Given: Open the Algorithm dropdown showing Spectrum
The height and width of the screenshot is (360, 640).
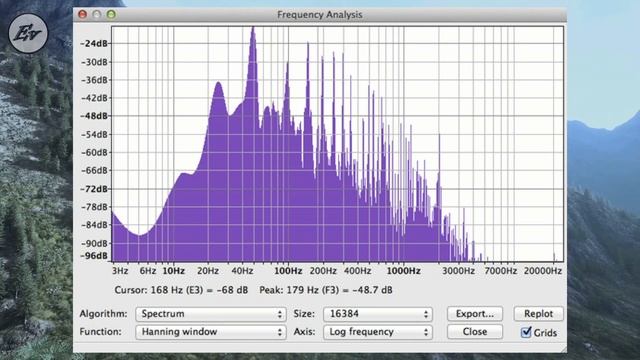Looking at the screenshot, I should pos(211,314).
